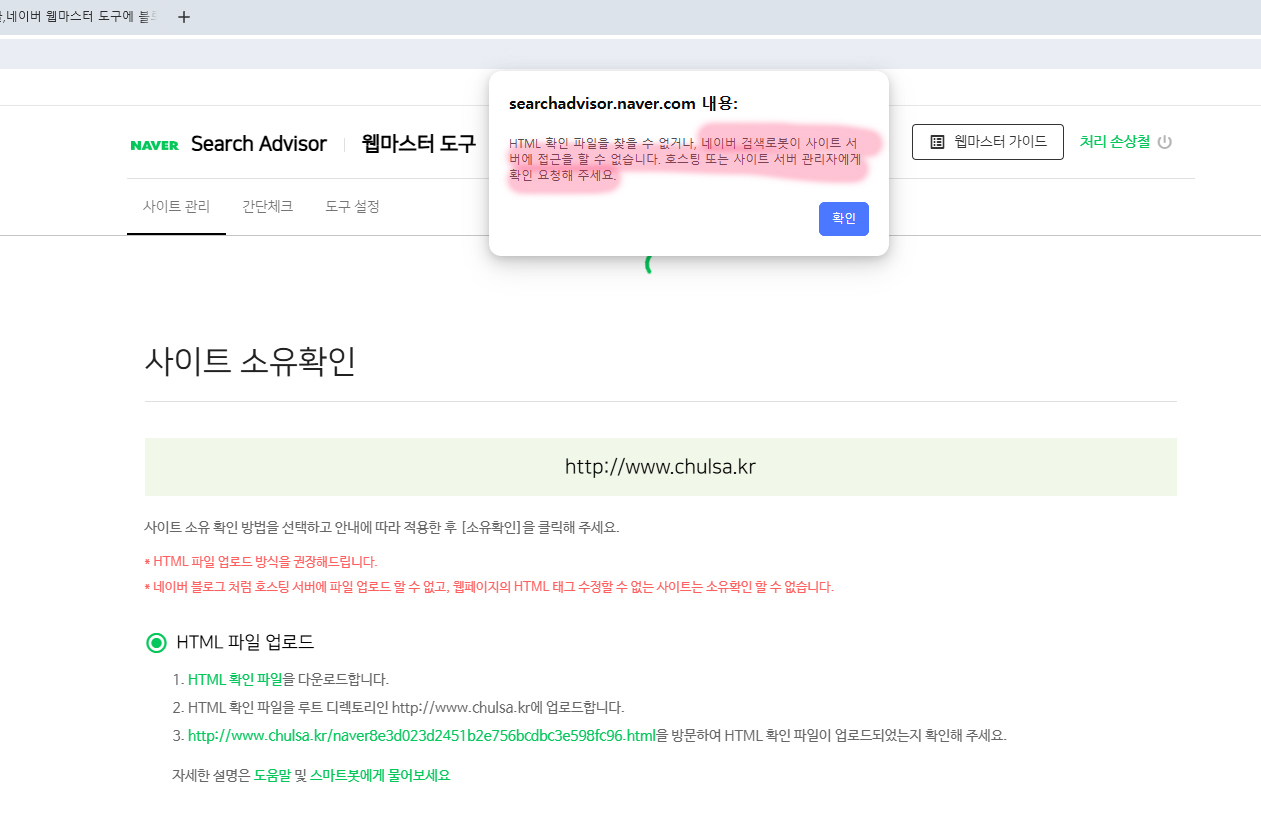The image size is (1261, 816).
Task: Click the Search Advisor title
Action: [x=258, y=144]
